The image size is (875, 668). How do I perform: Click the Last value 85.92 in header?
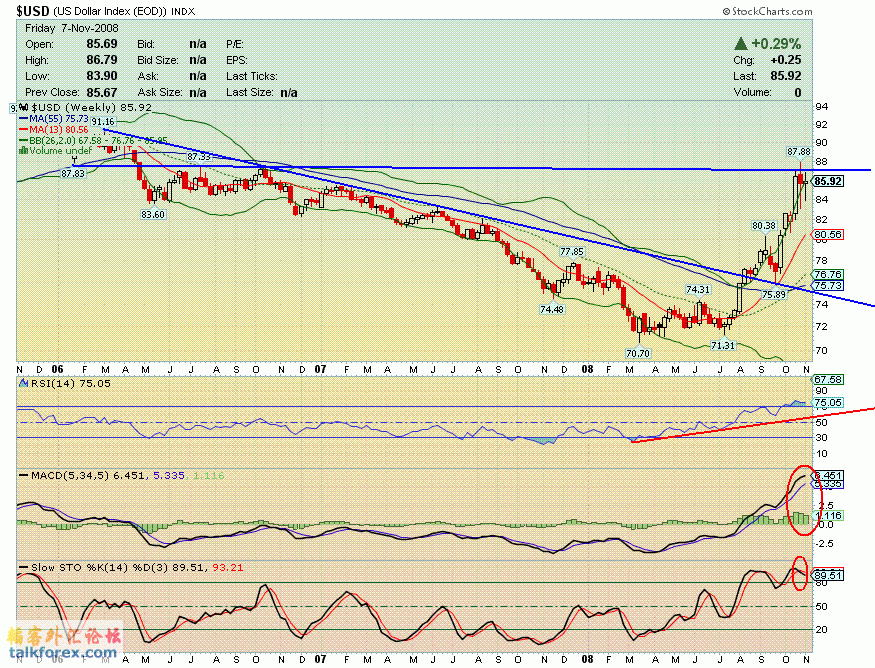click(786, 76)
